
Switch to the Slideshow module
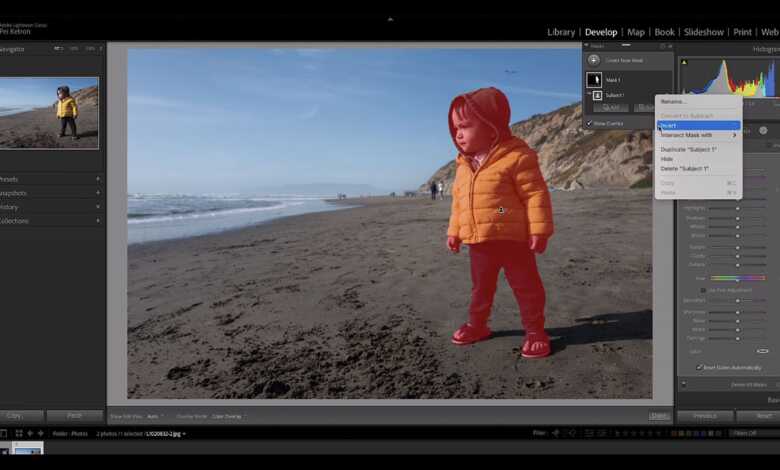tap(704, 32)
